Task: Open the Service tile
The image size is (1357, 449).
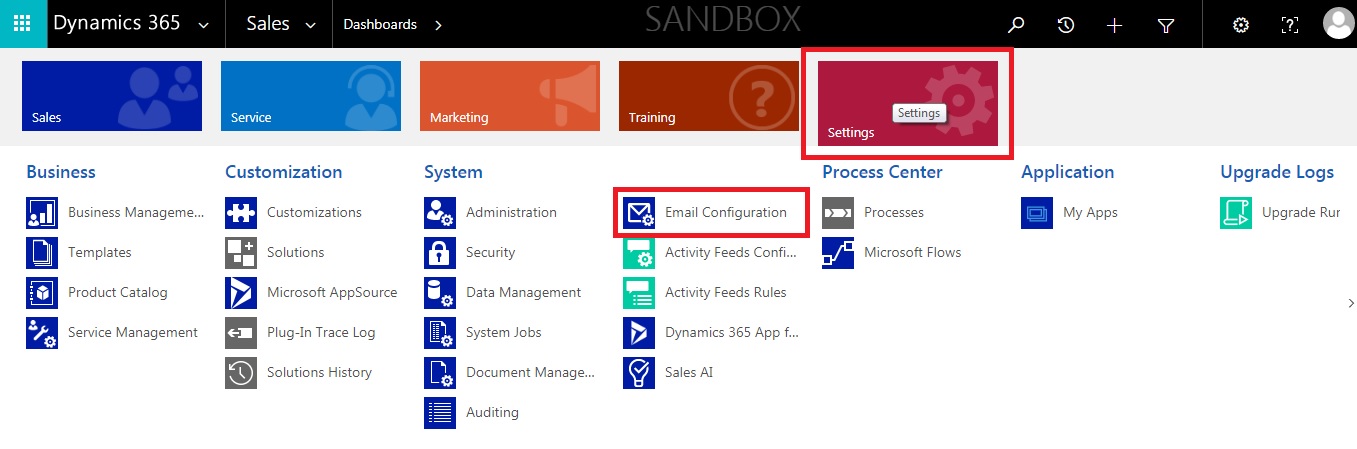Action: pyautogui.click(x=310, y=96)
